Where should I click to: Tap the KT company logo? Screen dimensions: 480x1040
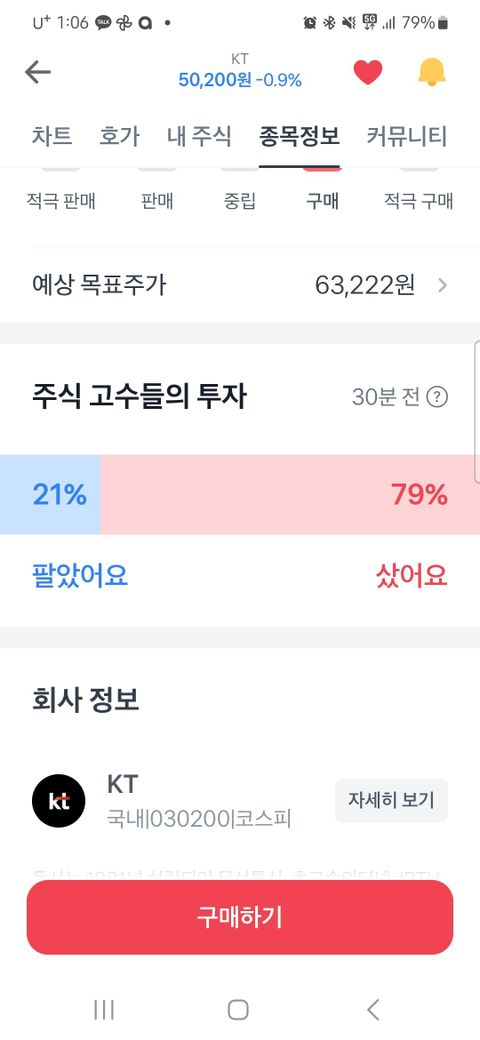[x=58, y=801]
